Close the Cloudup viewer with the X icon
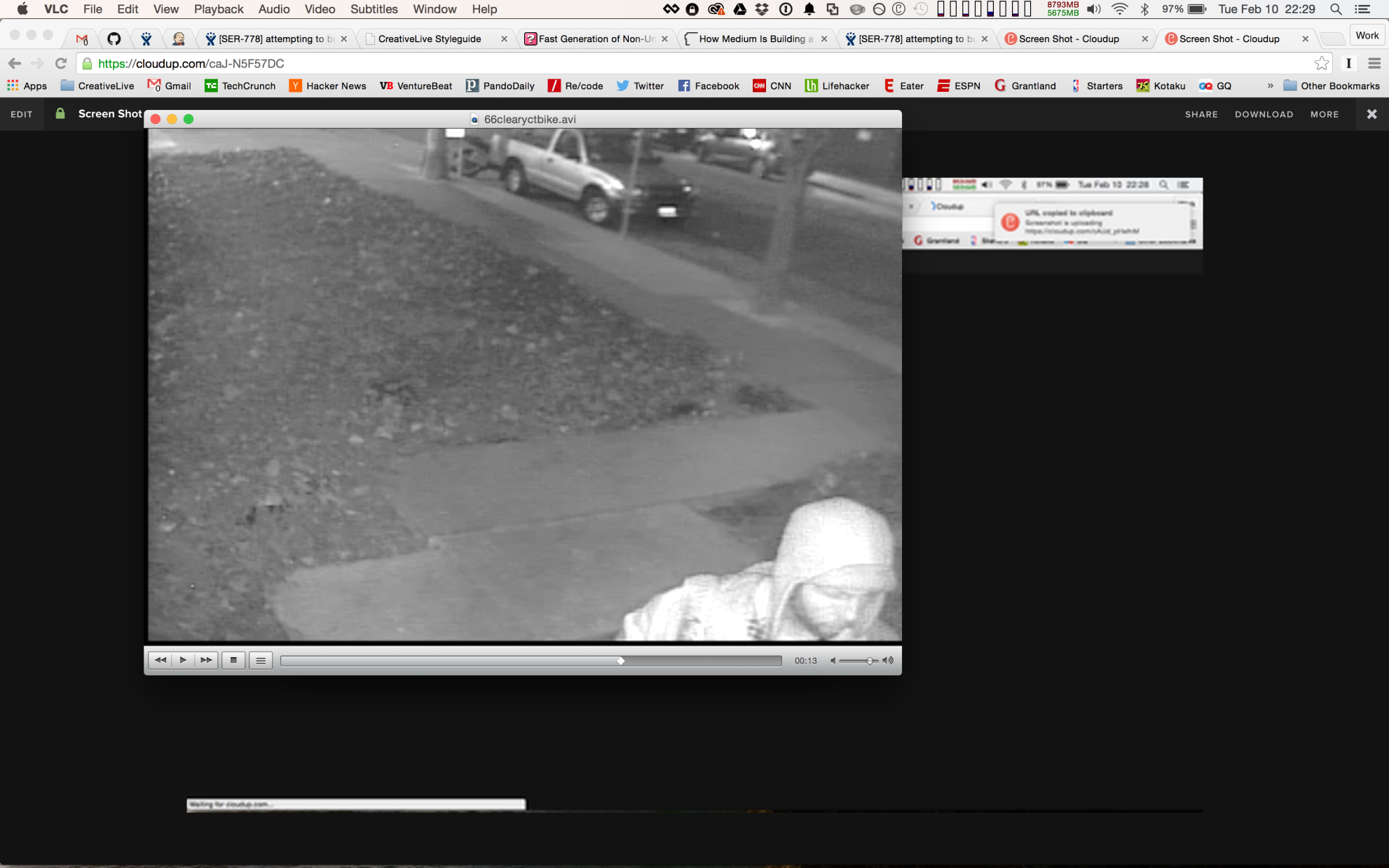This screenshot has width=1389, height=868. (x=1371, y=113)
